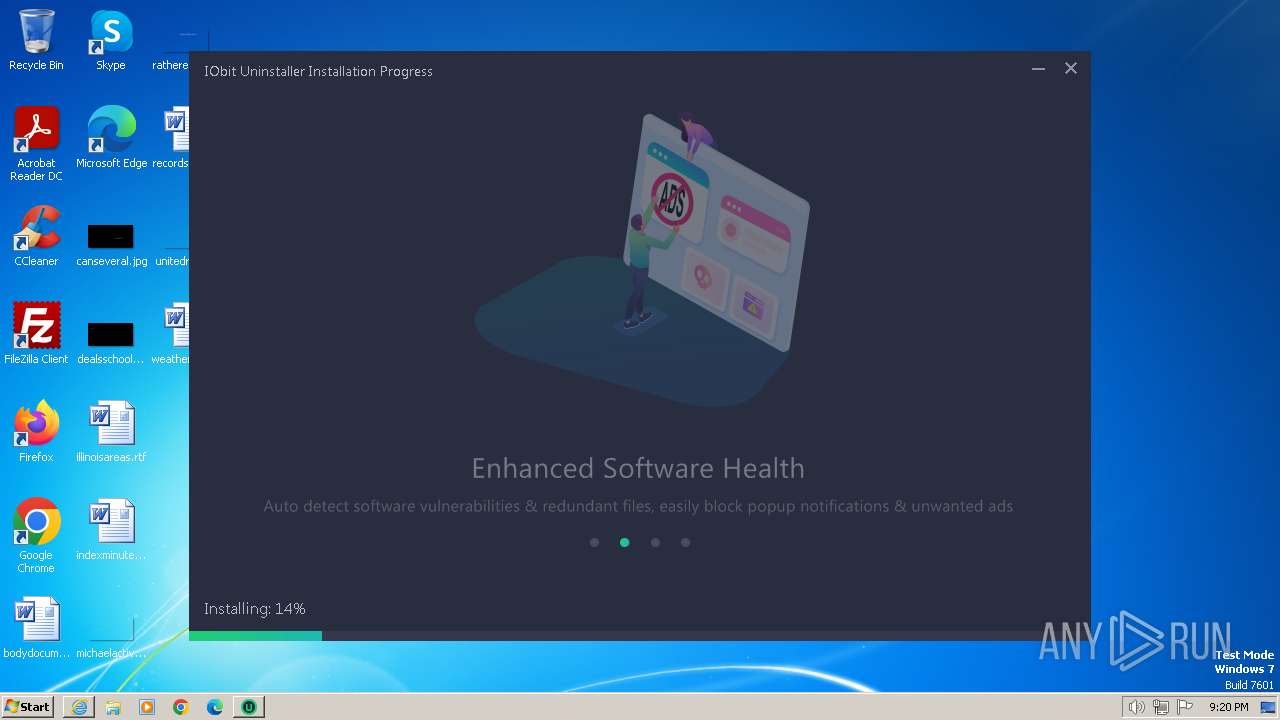Open Edge from the taskbar
This screenshot has width=1280, height=720.
pos(215,707)
